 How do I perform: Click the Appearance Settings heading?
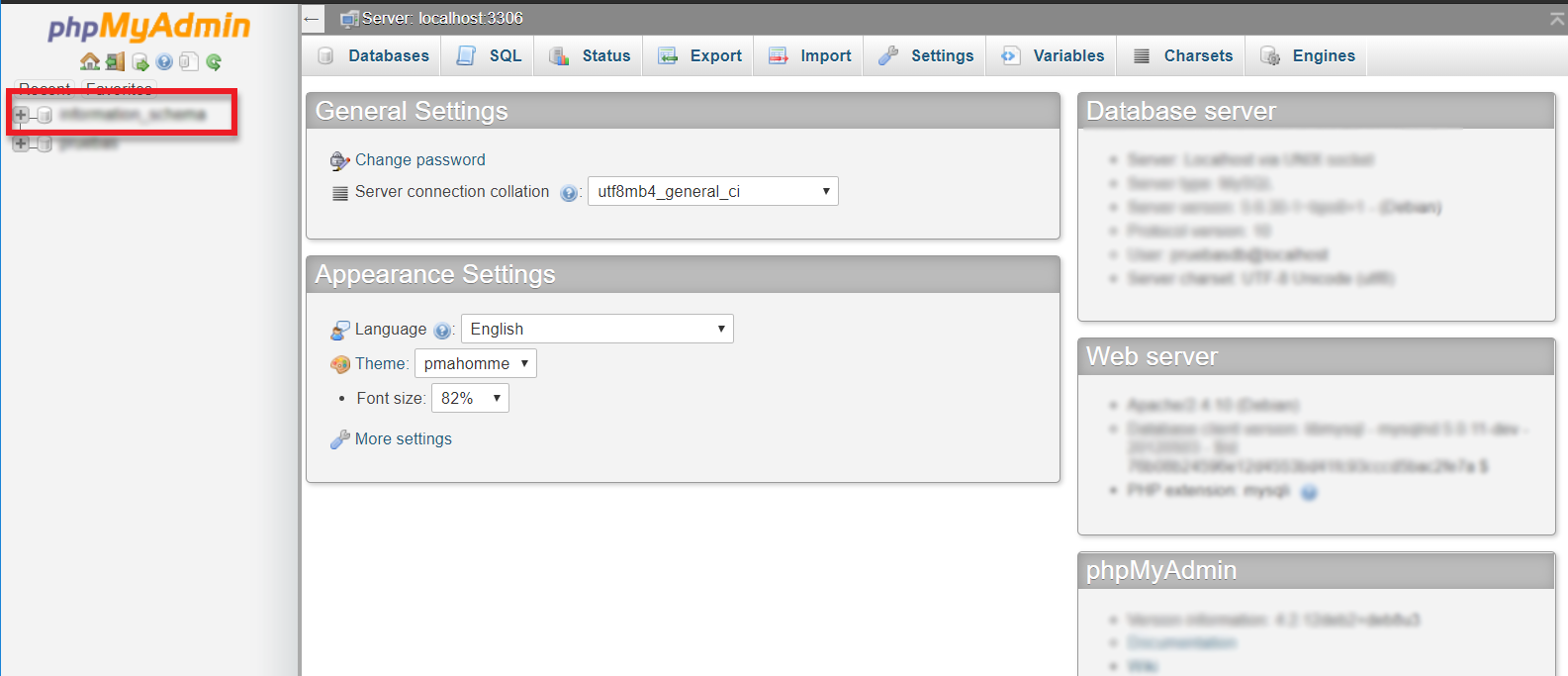(x=435, y=274)
